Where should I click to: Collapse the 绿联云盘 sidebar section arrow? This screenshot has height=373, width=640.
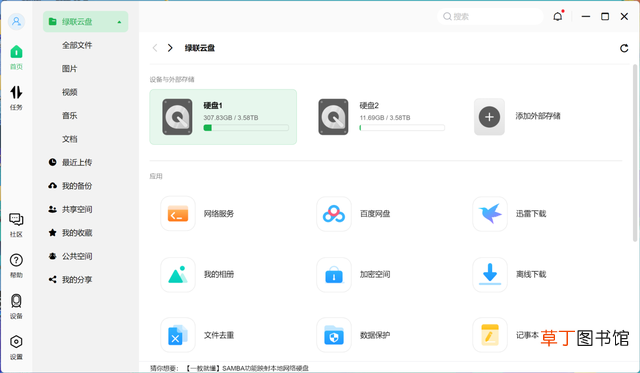[119, 22]
